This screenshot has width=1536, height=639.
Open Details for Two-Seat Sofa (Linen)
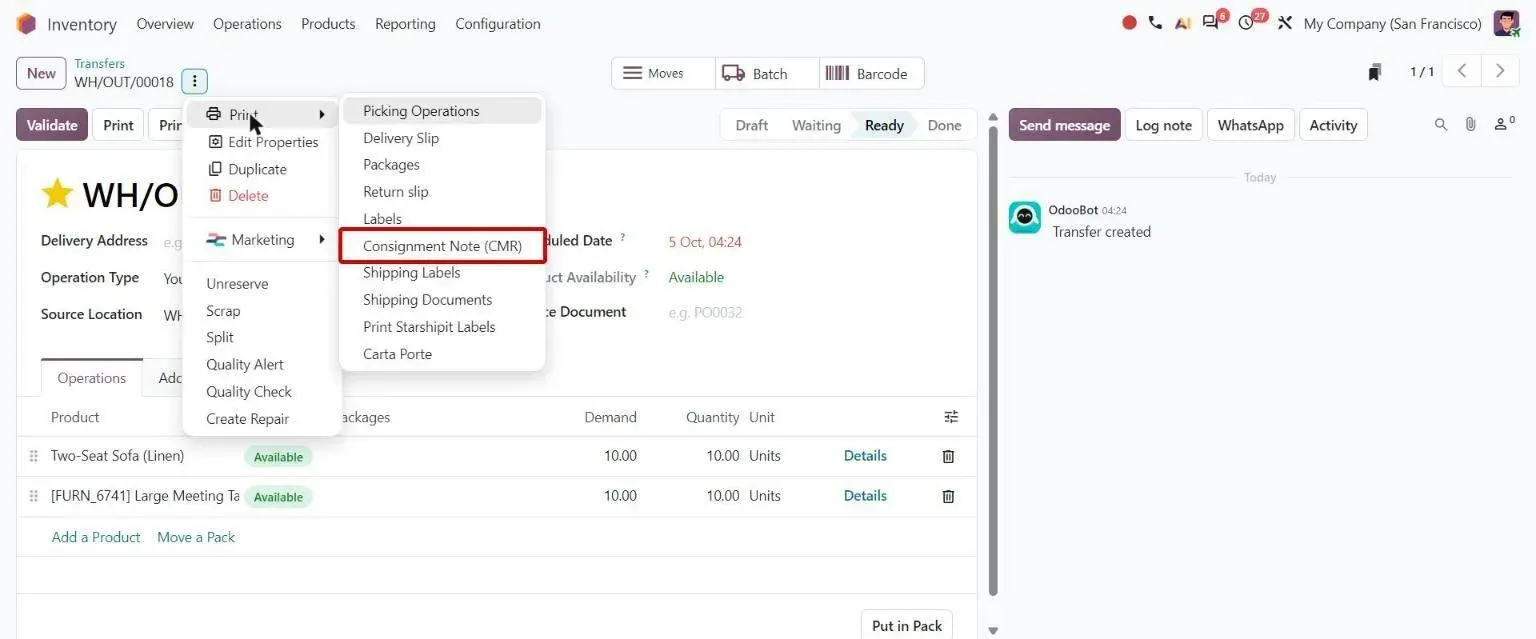865,456
